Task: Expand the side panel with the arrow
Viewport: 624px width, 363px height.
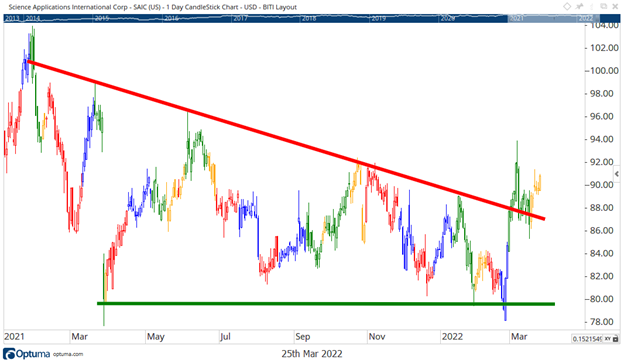Action: click(x=617, y=174)
